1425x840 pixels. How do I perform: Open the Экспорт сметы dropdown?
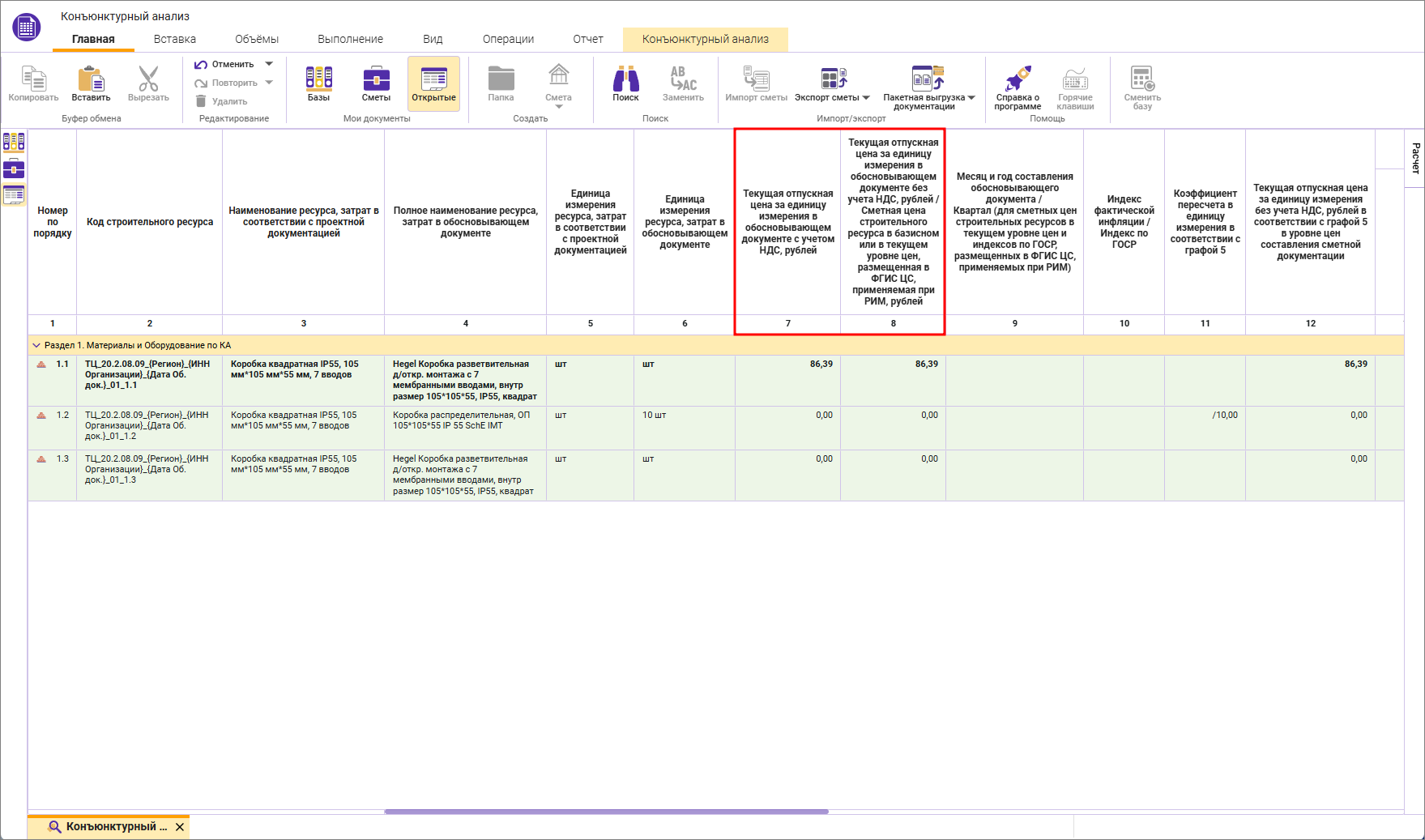866,98
